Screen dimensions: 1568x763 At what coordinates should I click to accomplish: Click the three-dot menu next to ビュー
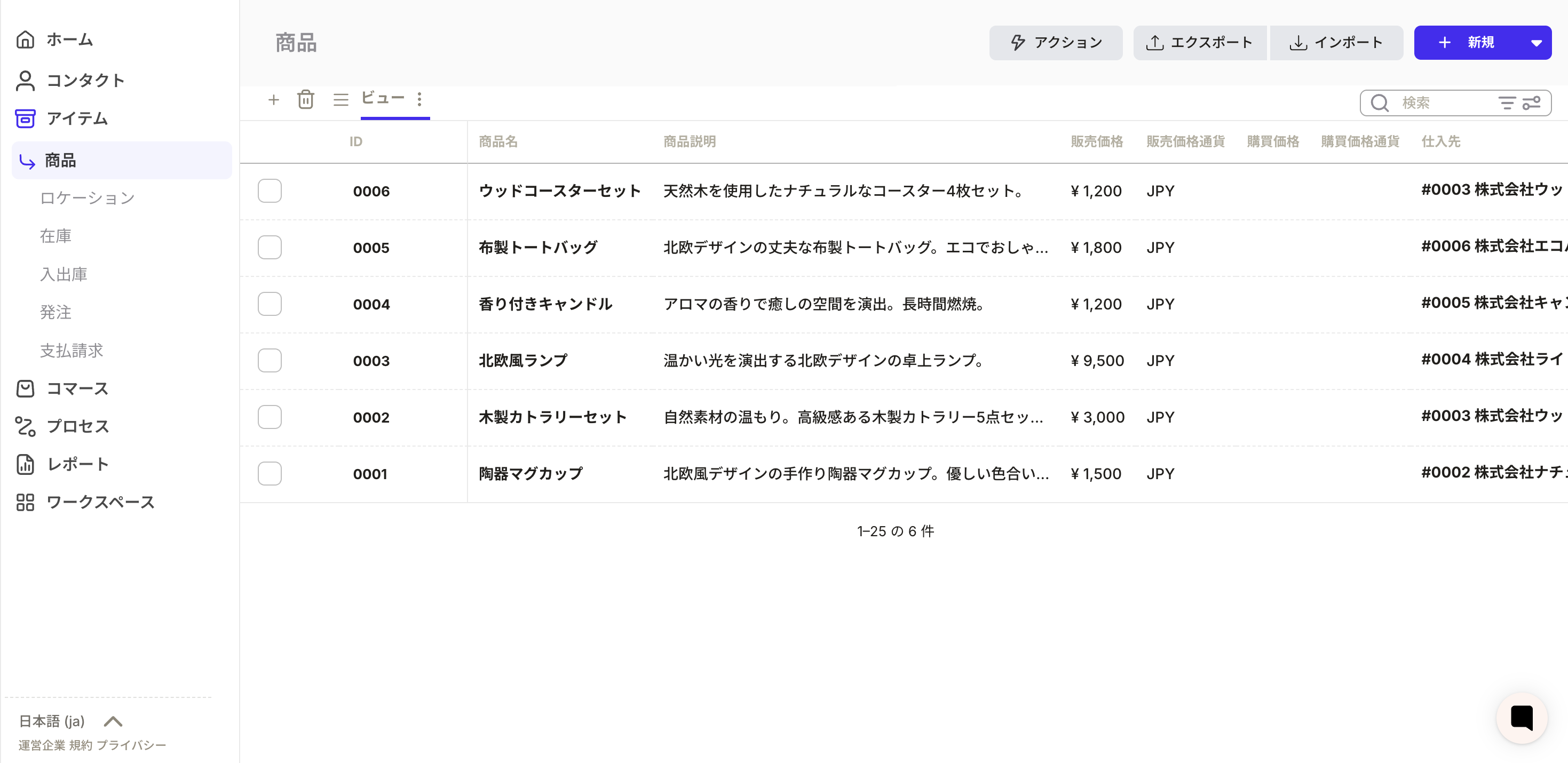pos(419,99)
